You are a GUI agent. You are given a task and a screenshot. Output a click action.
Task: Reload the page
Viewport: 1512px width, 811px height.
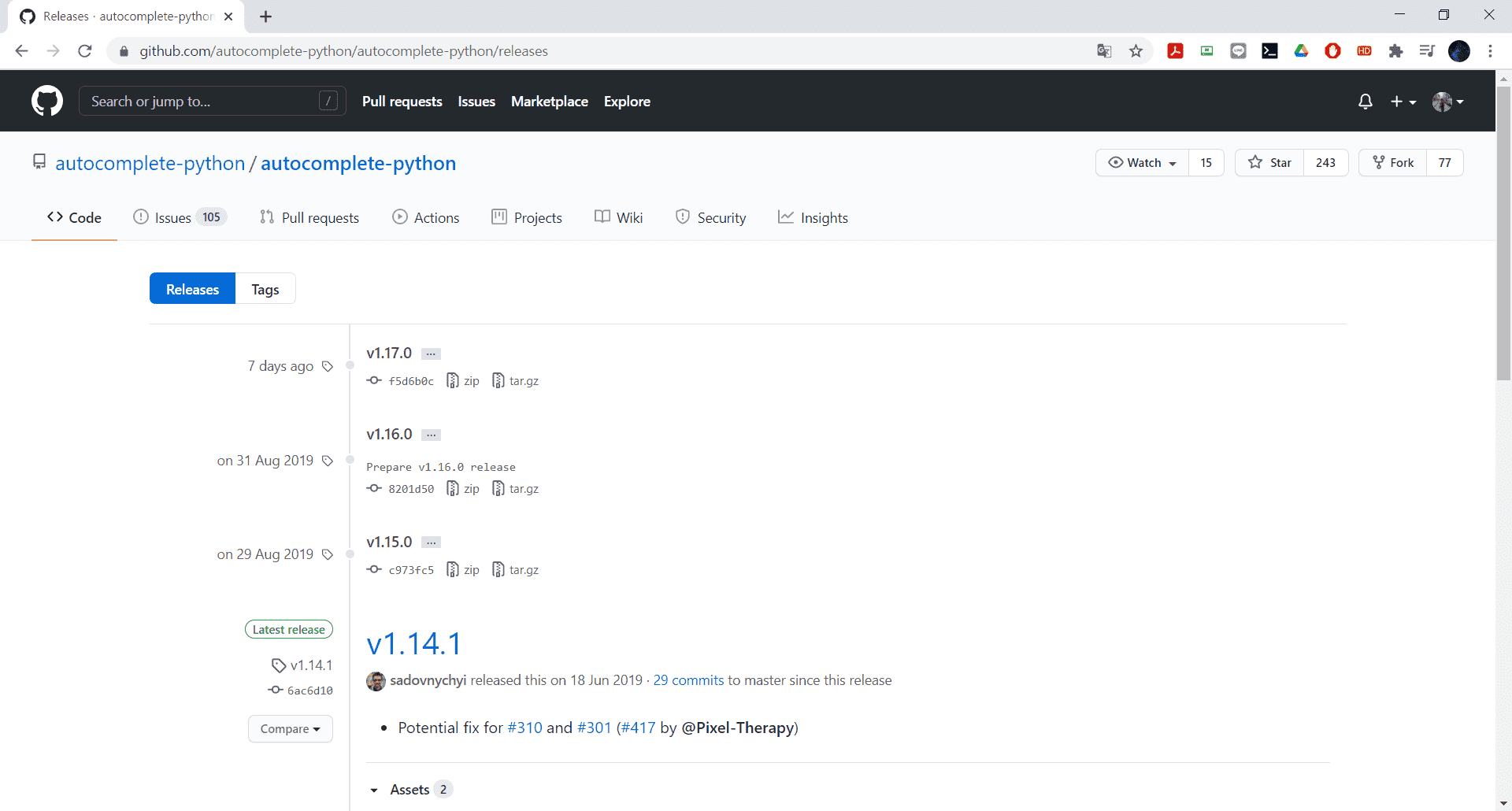[85, 51]
